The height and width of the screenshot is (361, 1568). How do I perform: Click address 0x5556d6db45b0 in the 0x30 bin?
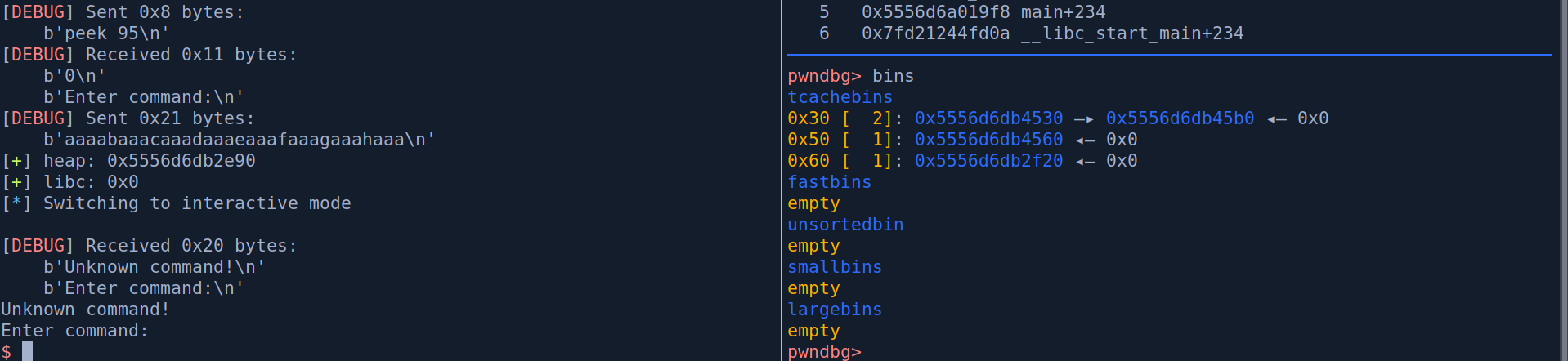[1180, 118]
